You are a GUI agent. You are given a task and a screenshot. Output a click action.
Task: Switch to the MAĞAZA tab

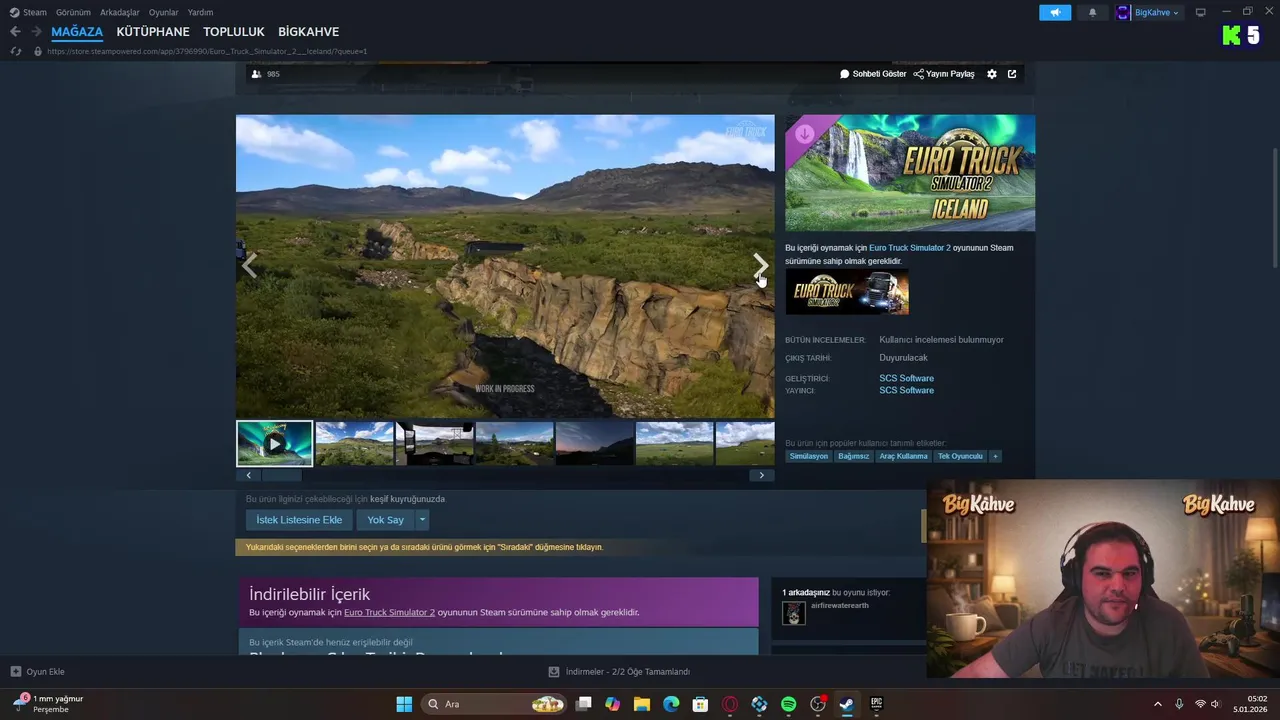(77, 32)
